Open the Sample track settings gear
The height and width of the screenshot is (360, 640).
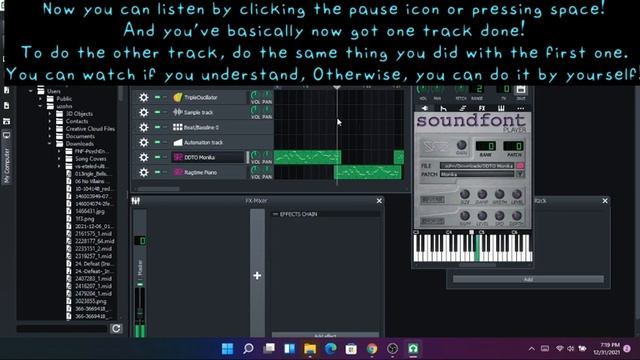click(143, 112)
